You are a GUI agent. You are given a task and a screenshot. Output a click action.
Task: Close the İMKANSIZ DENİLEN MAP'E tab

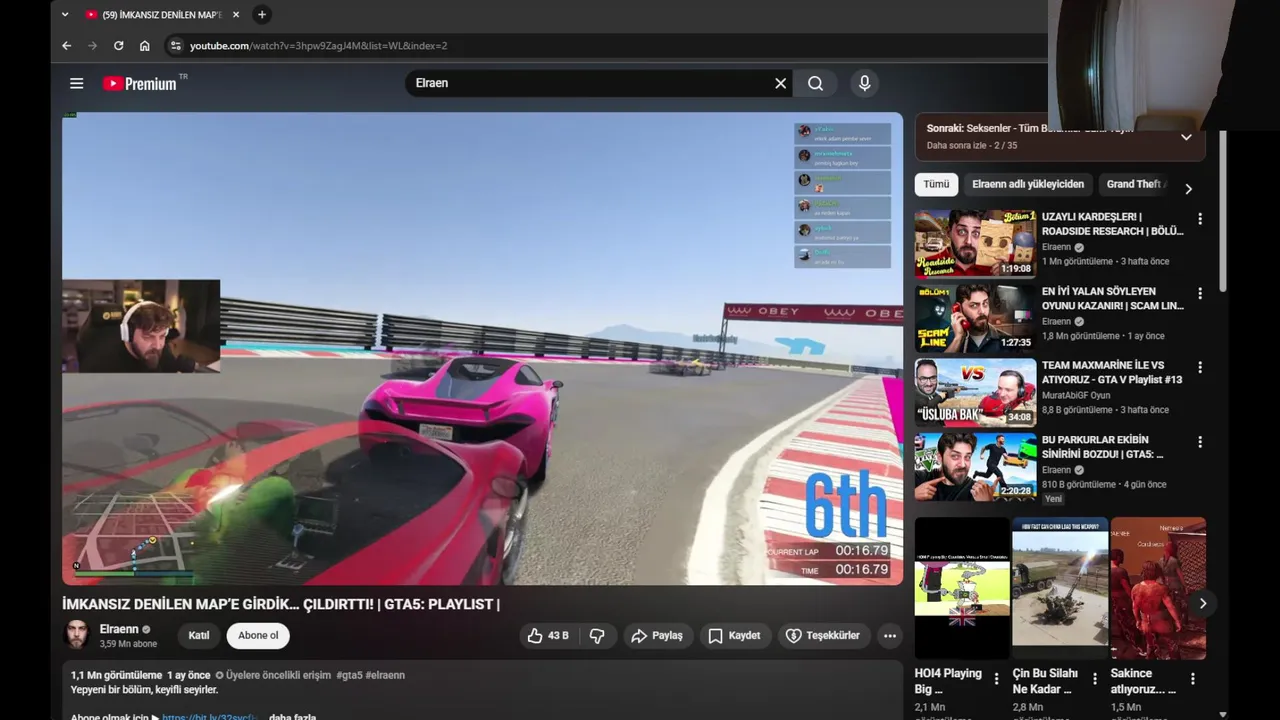tap(236, 14)
